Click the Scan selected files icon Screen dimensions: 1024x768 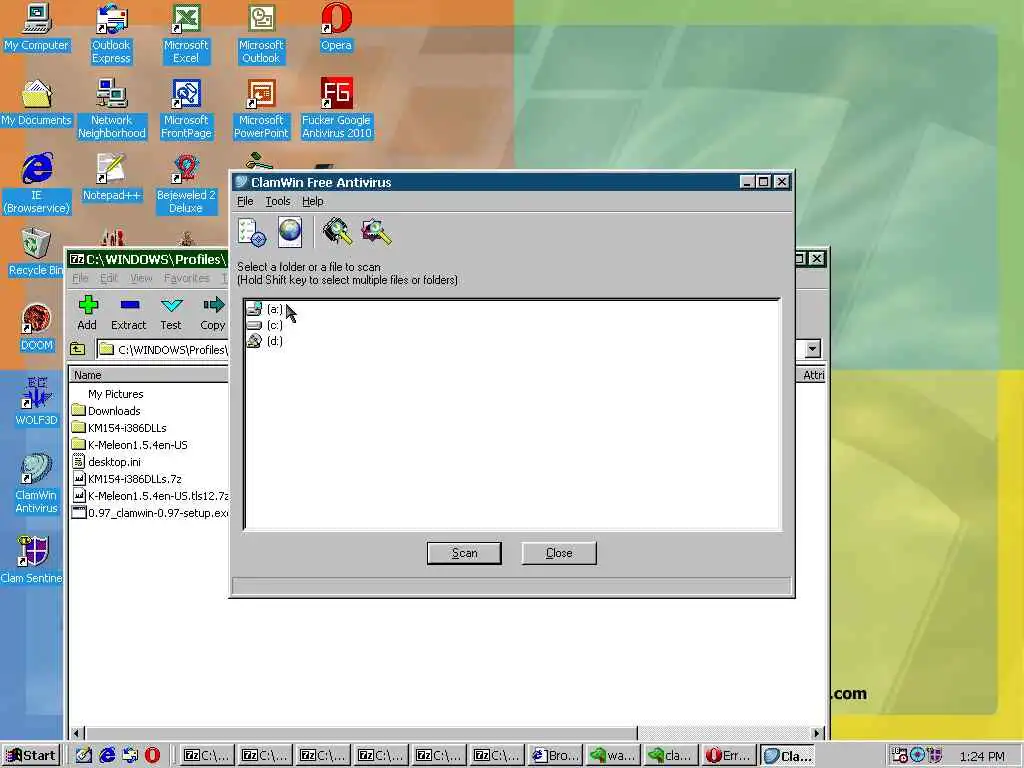[x=377, y=232]
